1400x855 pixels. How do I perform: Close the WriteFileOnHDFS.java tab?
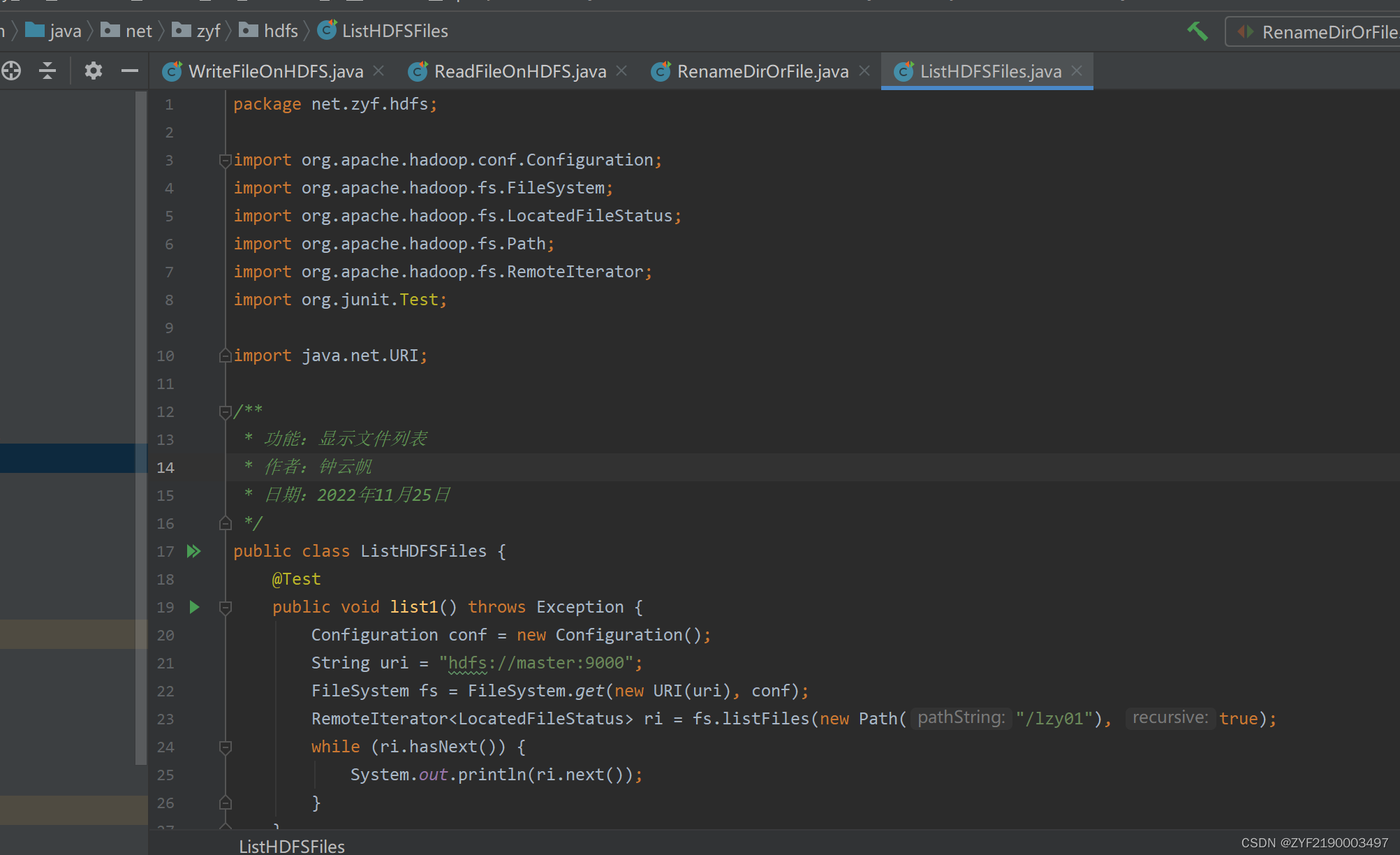click(x=379, y=71)
